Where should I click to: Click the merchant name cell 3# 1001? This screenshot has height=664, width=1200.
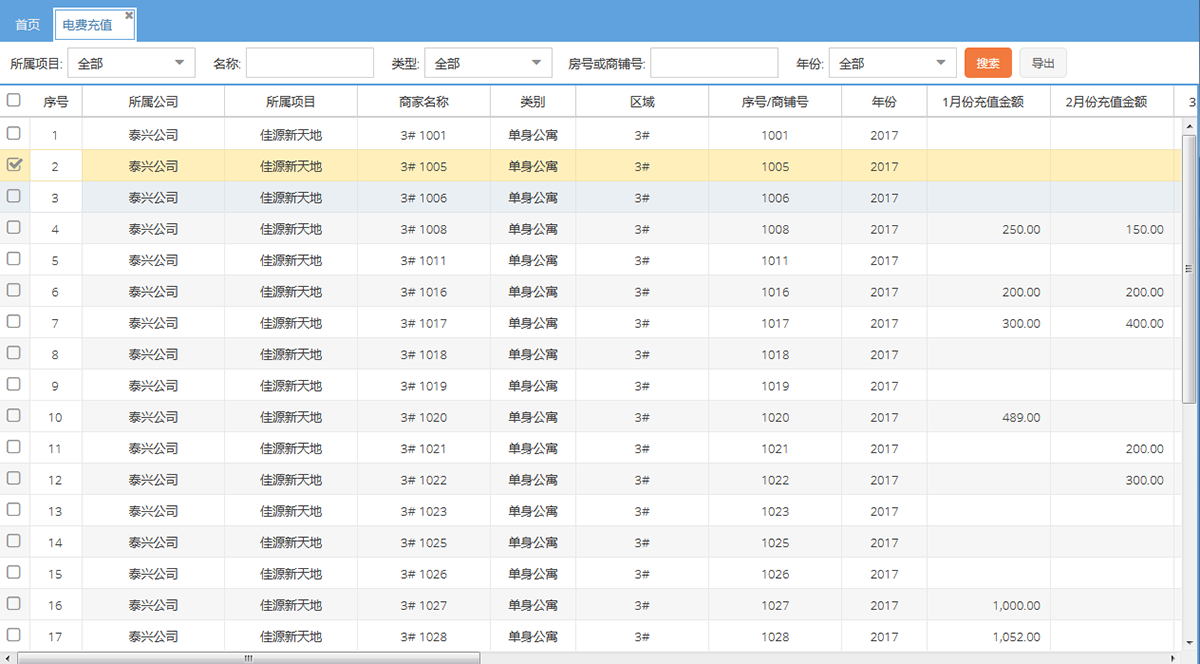pos(424,135)
